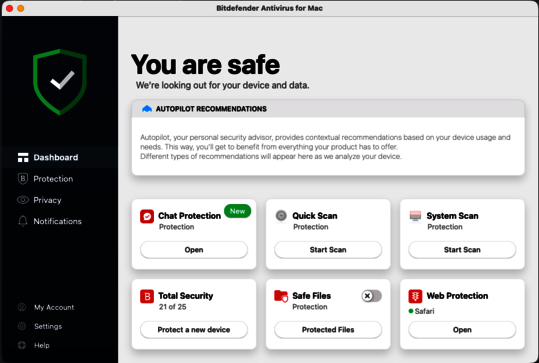Click the Total Security B icon
This screenshot has width=539, height=363.
[147, 296]
